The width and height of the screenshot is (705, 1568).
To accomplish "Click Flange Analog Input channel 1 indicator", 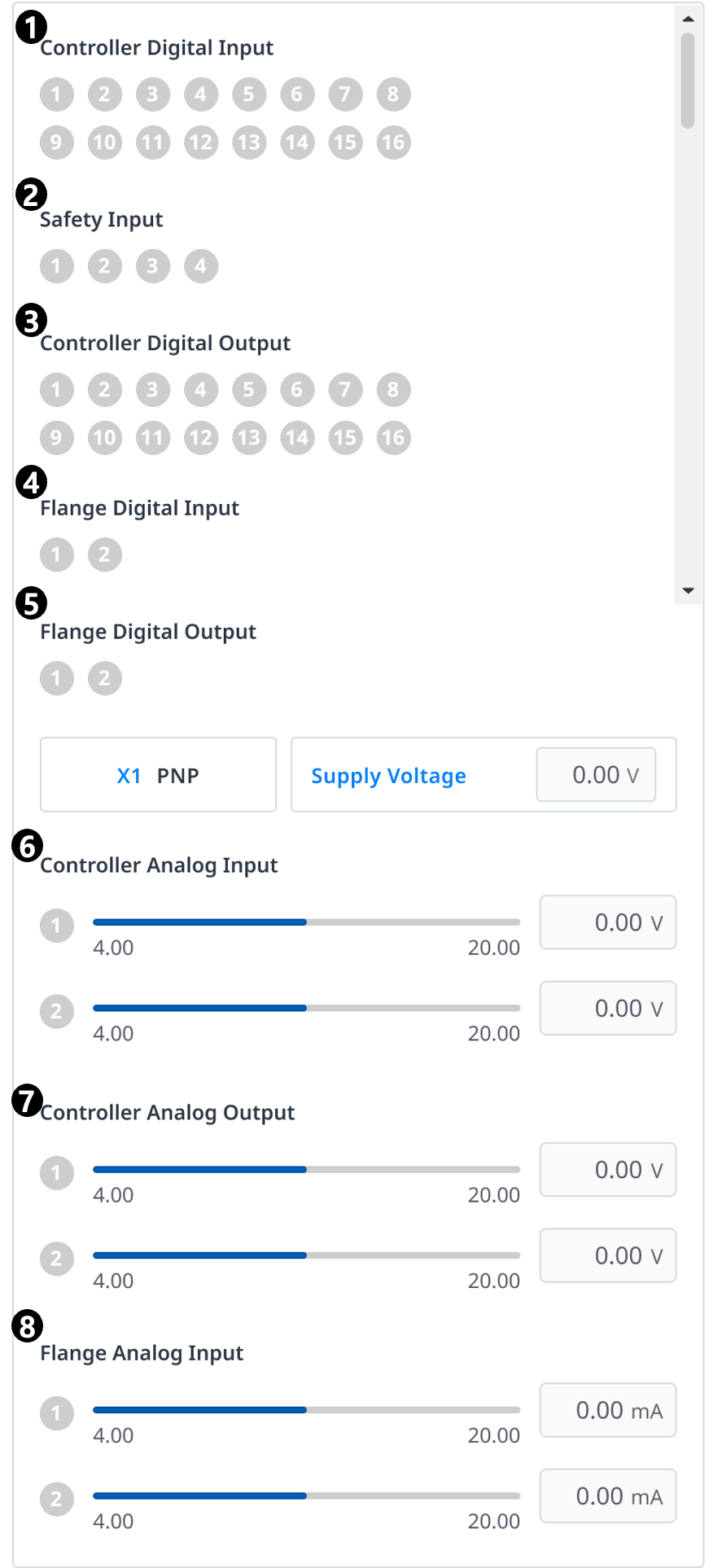I will (x=56, y=1413).
